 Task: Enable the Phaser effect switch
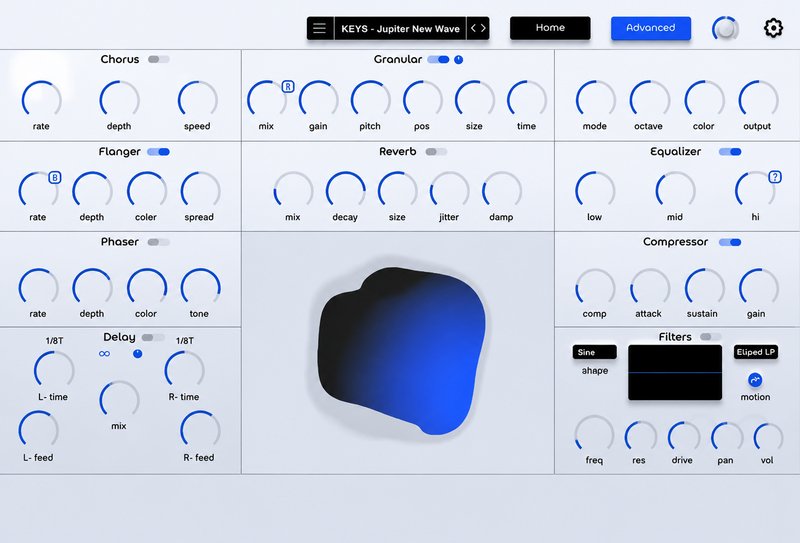(x=159, y=242)
